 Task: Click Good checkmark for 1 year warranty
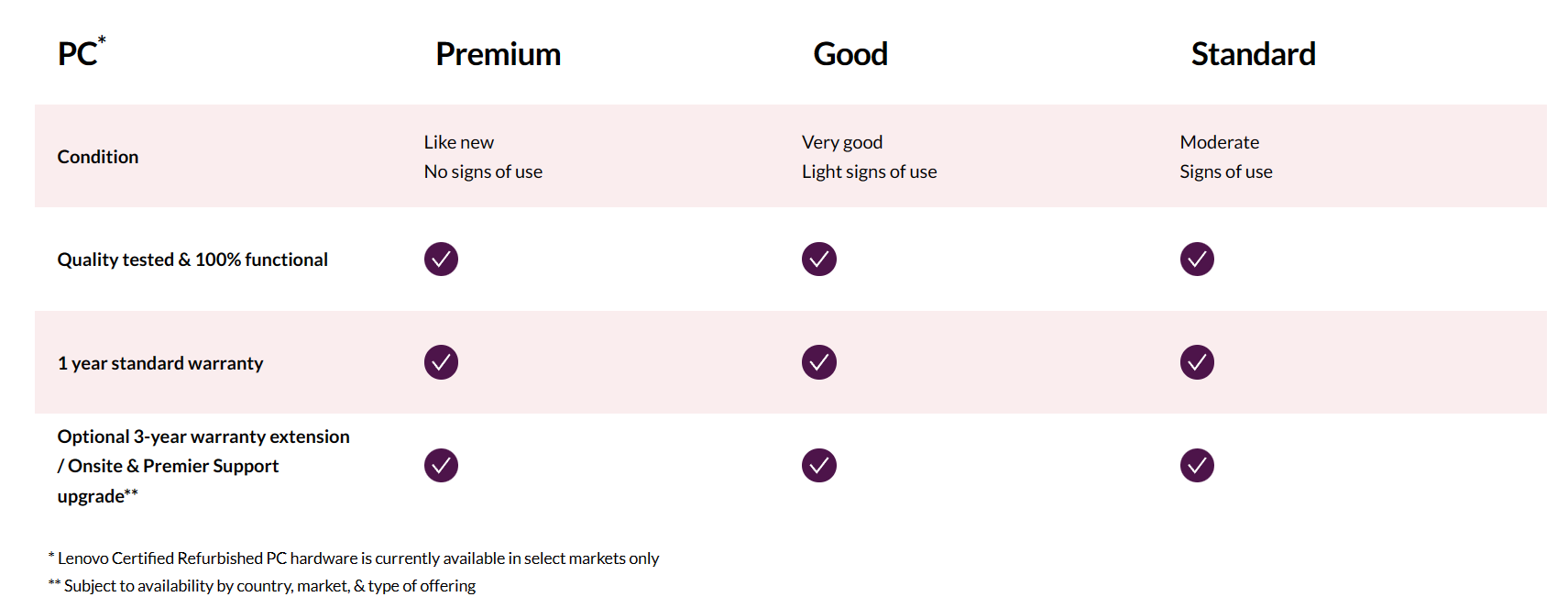(x=818, y=362)
